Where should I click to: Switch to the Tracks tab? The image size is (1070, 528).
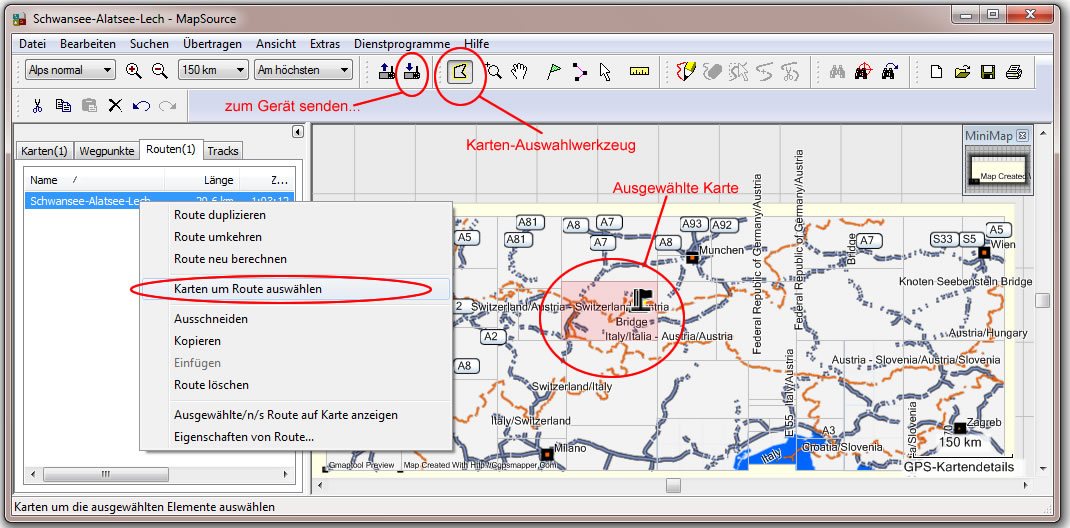pyautogui.click(x=223, y=151)
